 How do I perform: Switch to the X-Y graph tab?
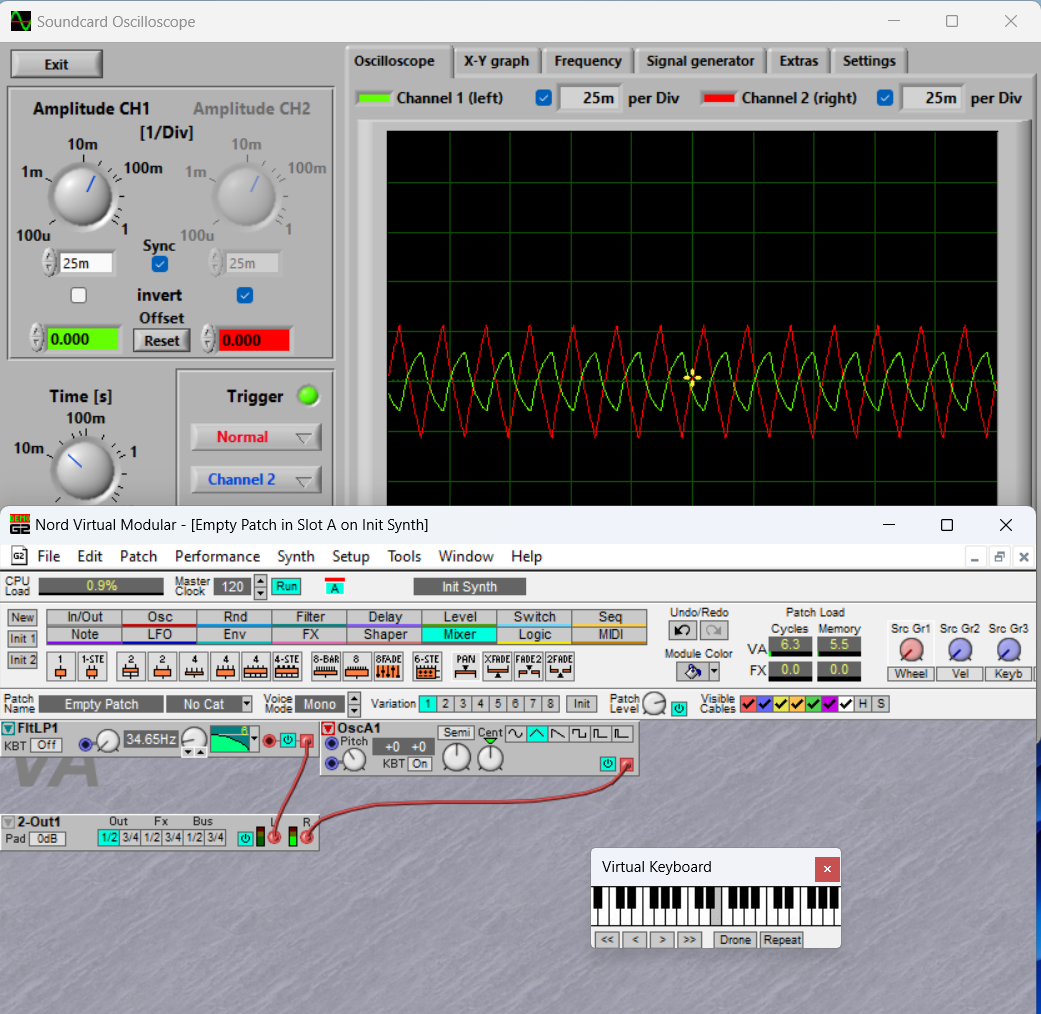coord(497,61)
